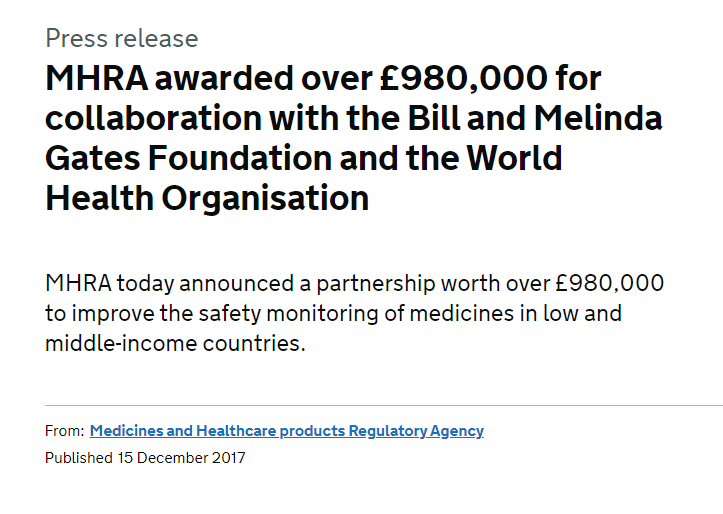The height and width of the screenshot is (514, 723).
Task: Click "medicines in low and" in the summary
Action: pos(516,313)
